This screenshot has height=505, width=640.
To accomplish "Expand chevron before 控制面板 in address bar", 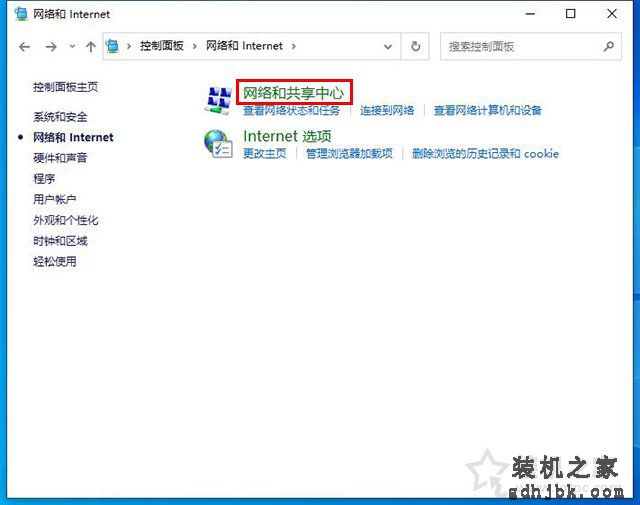I will click(x=129, y=46).
